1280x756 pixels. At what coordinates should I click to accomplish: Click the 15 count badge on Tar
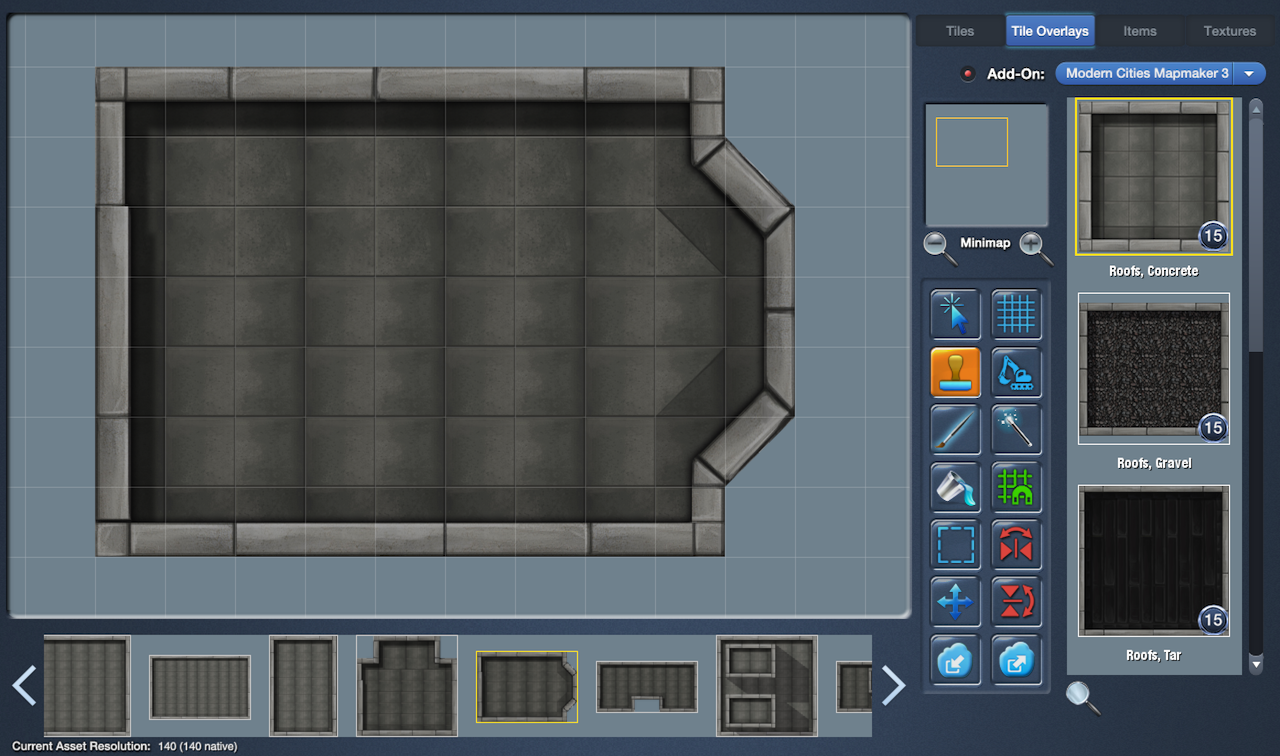(1213, 620)
